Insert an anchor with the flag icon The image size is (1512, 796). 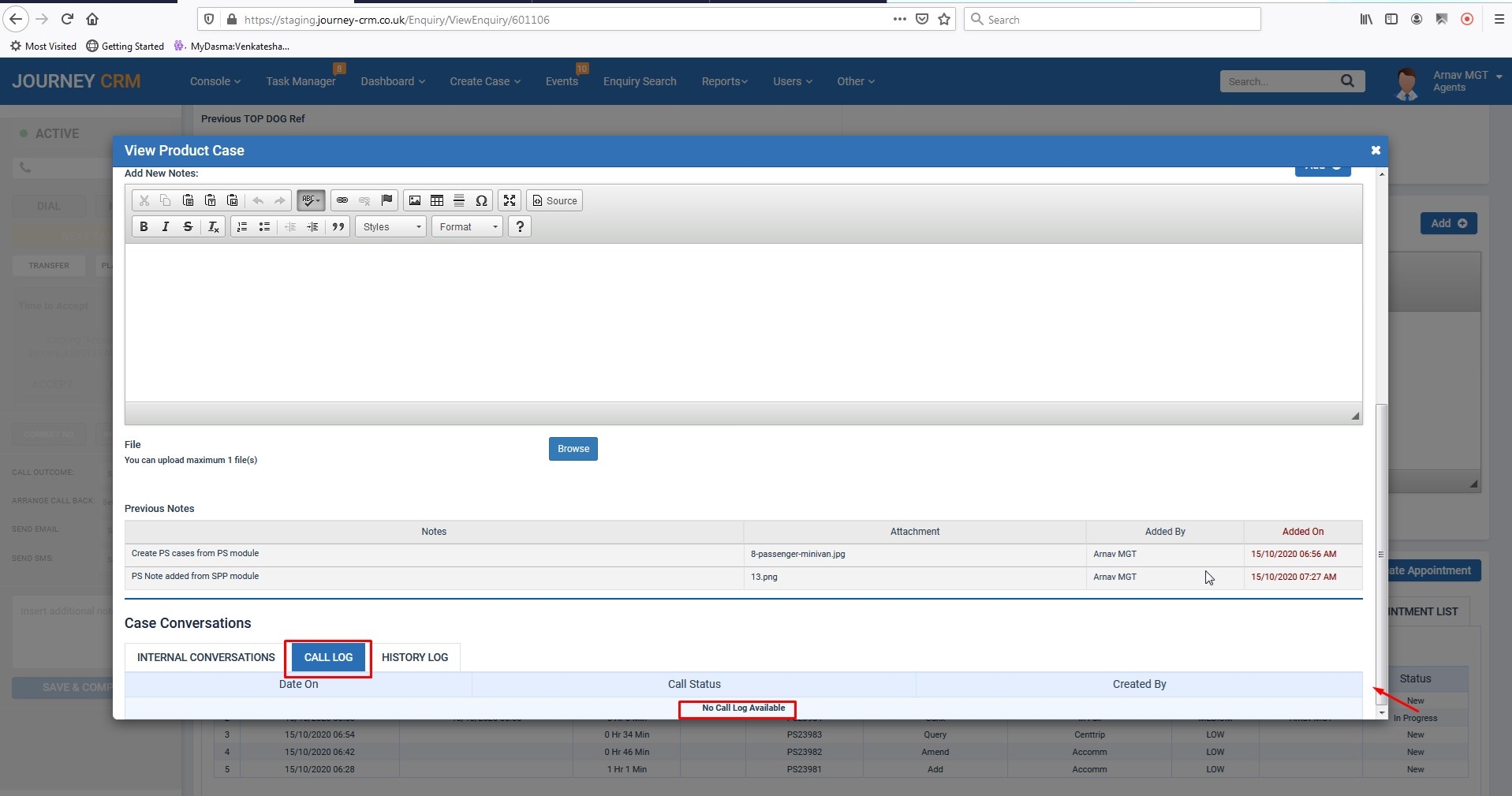point(386,200)
